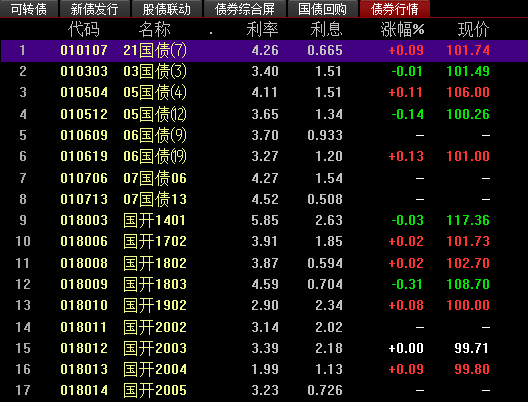The width and height of the screenshot is (528, 402).
Task: Click the 2.34 interest of 国开1902
Action: 329,305
